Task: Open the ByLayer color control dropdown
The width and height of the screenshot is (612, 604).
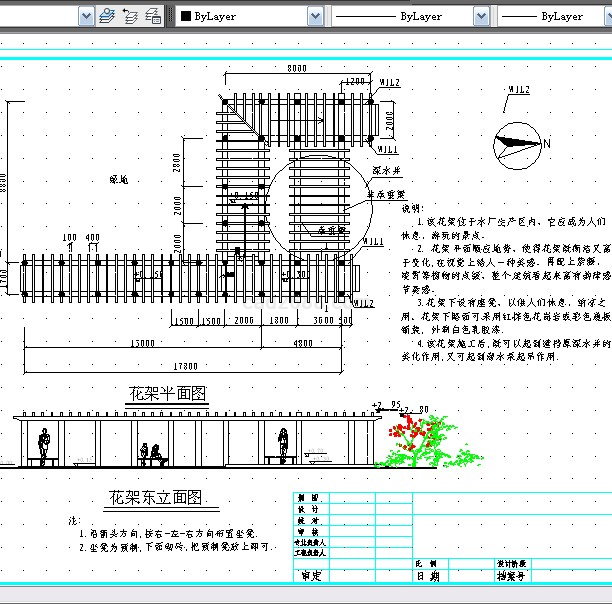Action: 315,16
